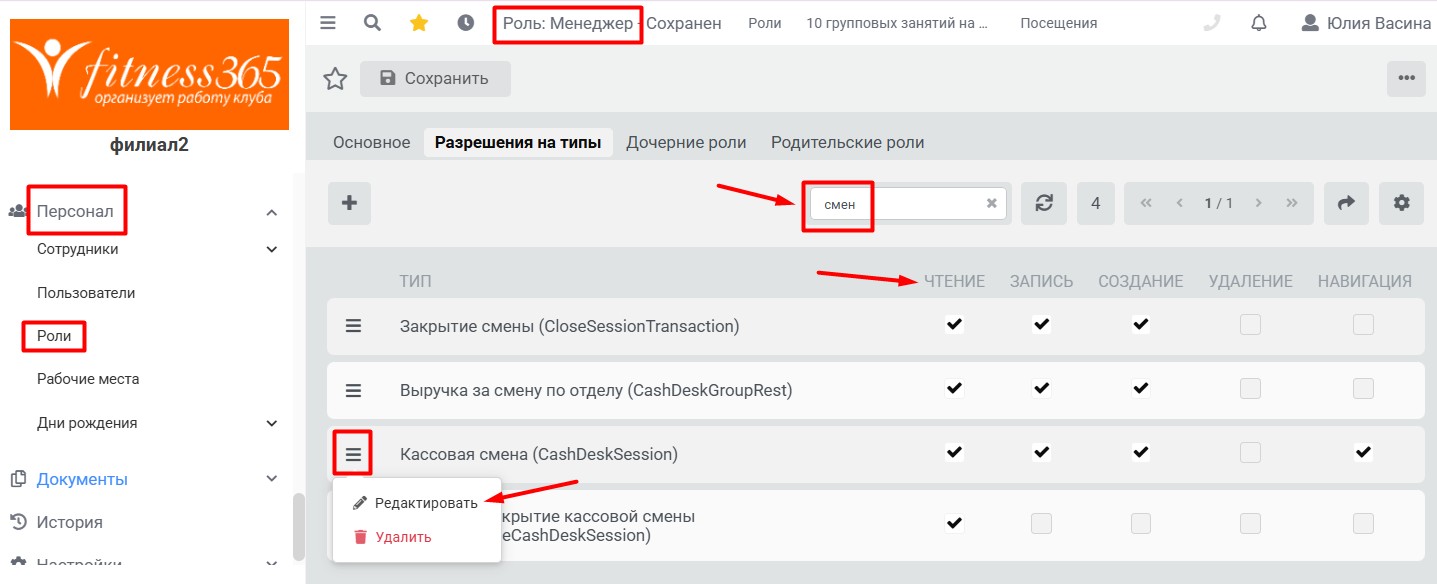Open list settings gear
The height and width of the screenshot is (584, 1437).
click(1401, 203)
